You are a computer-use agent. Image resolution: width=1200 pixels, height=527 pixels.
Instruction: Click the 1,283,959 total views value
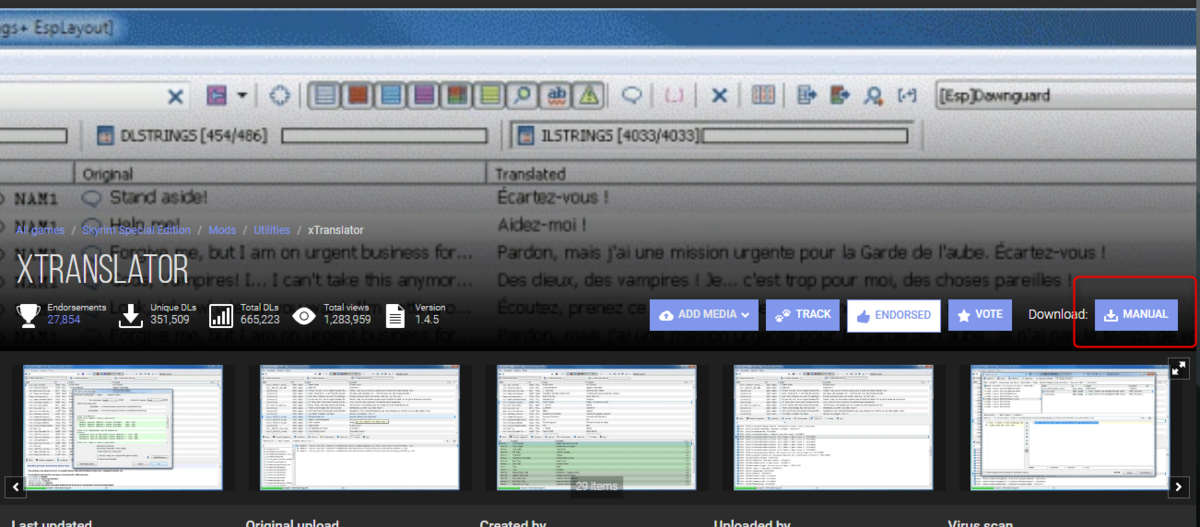347,320
